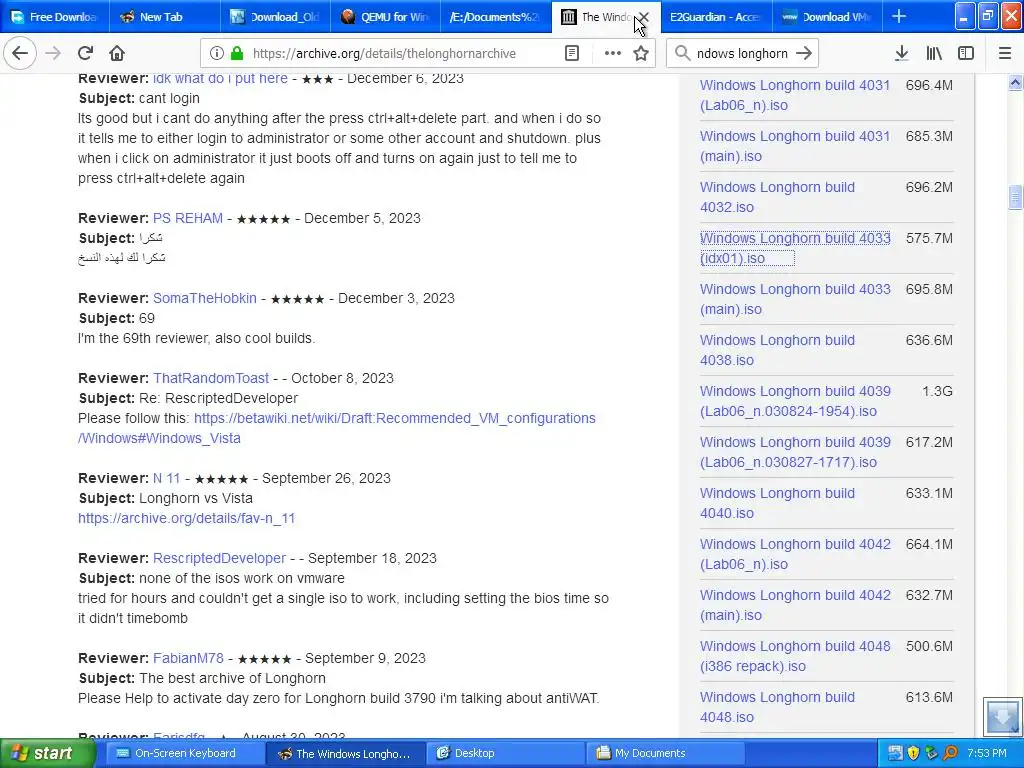Download Longhorn build 4033 (main).iso

(795, 299)
